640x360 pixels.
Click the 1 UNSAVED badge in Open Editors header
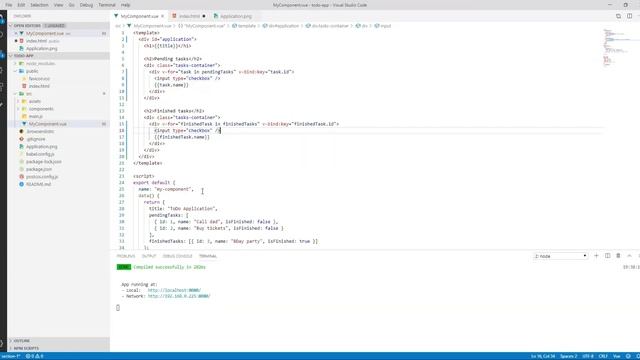tap(55, 26)
